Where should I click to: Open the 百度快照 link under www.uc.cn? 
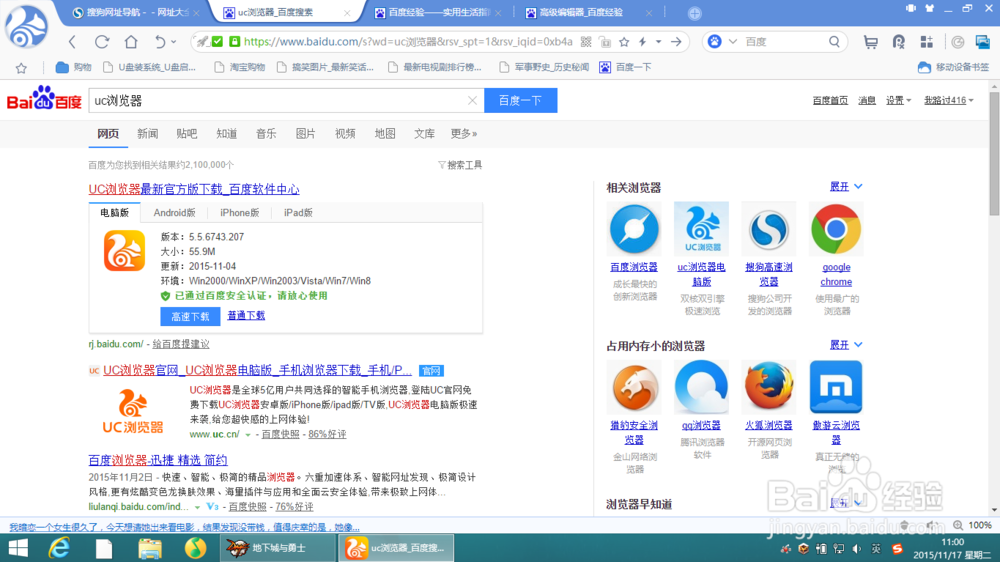(x=280, y=434)
